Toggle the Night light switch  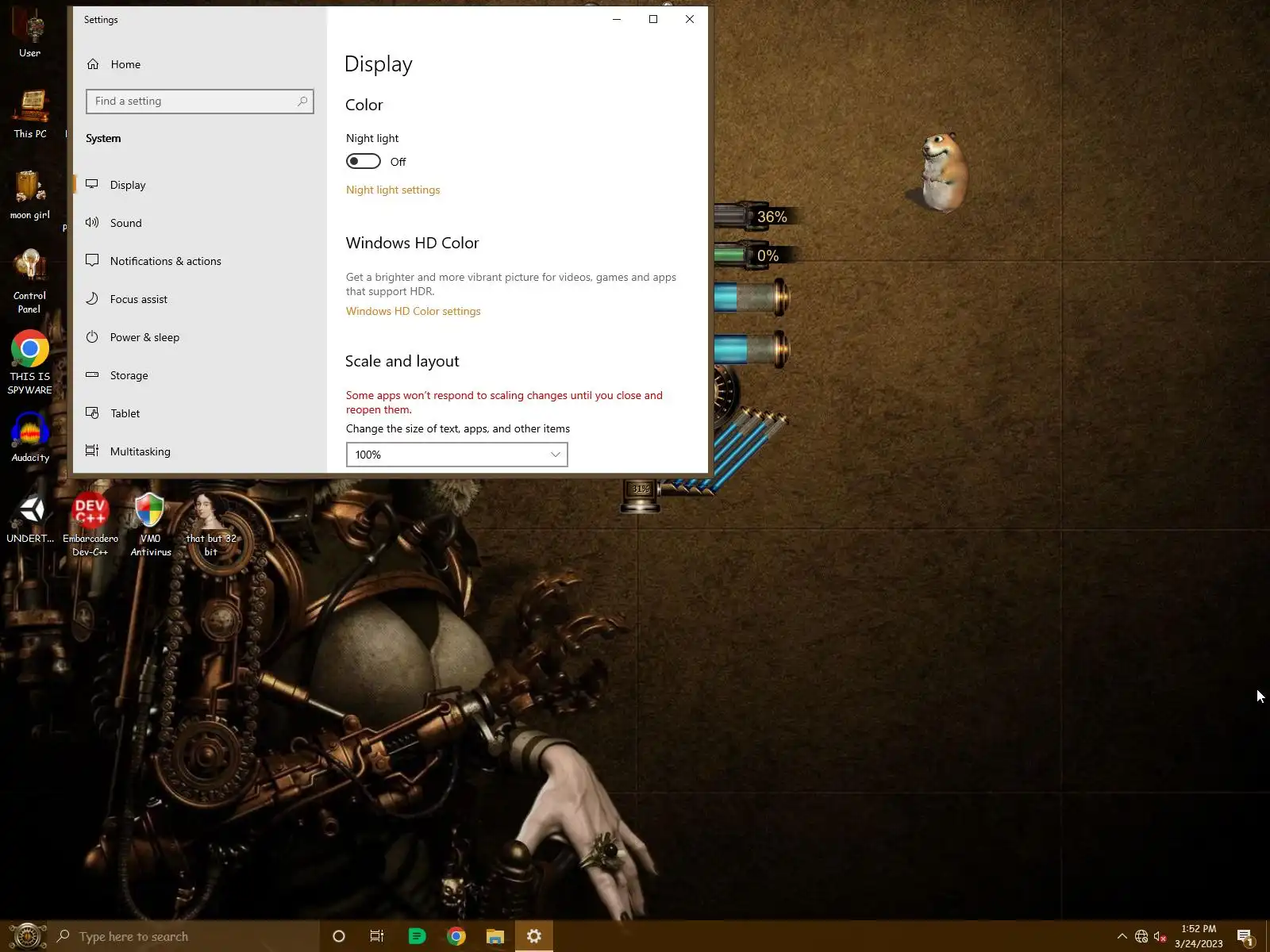pos(364,162)
